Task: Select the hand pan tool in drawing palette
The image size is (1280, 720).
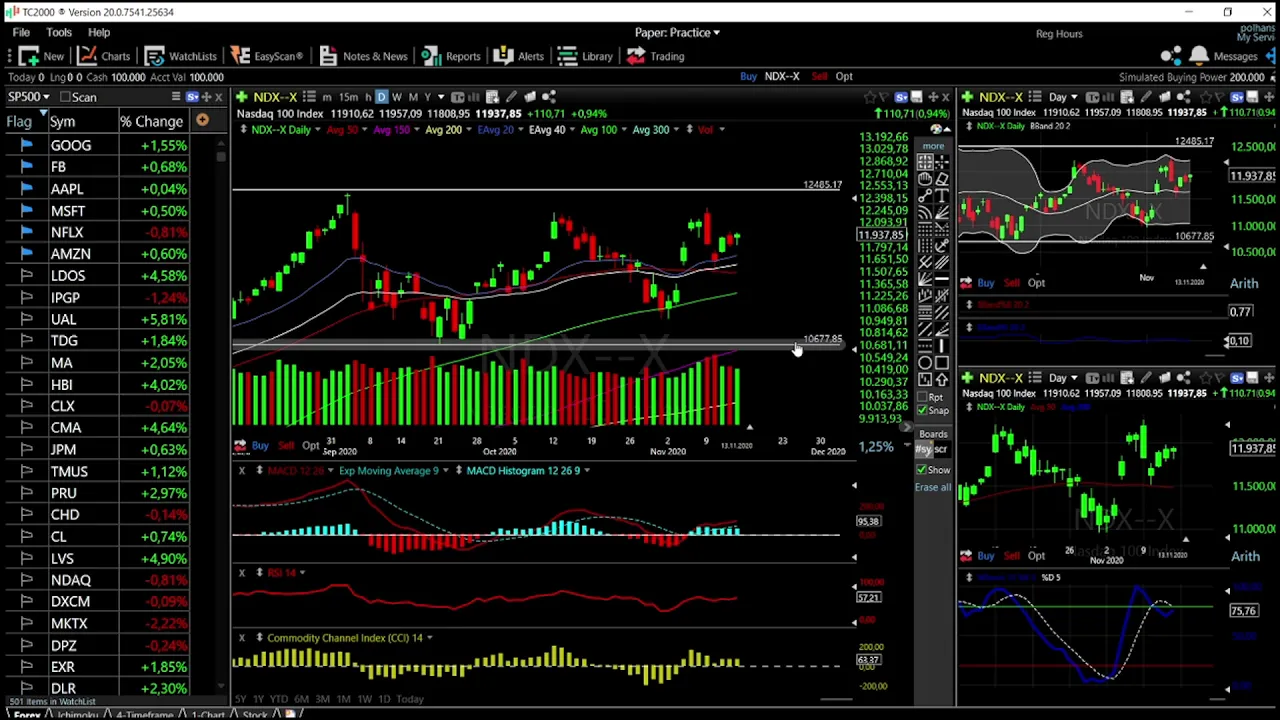Action: coord(925,178)
